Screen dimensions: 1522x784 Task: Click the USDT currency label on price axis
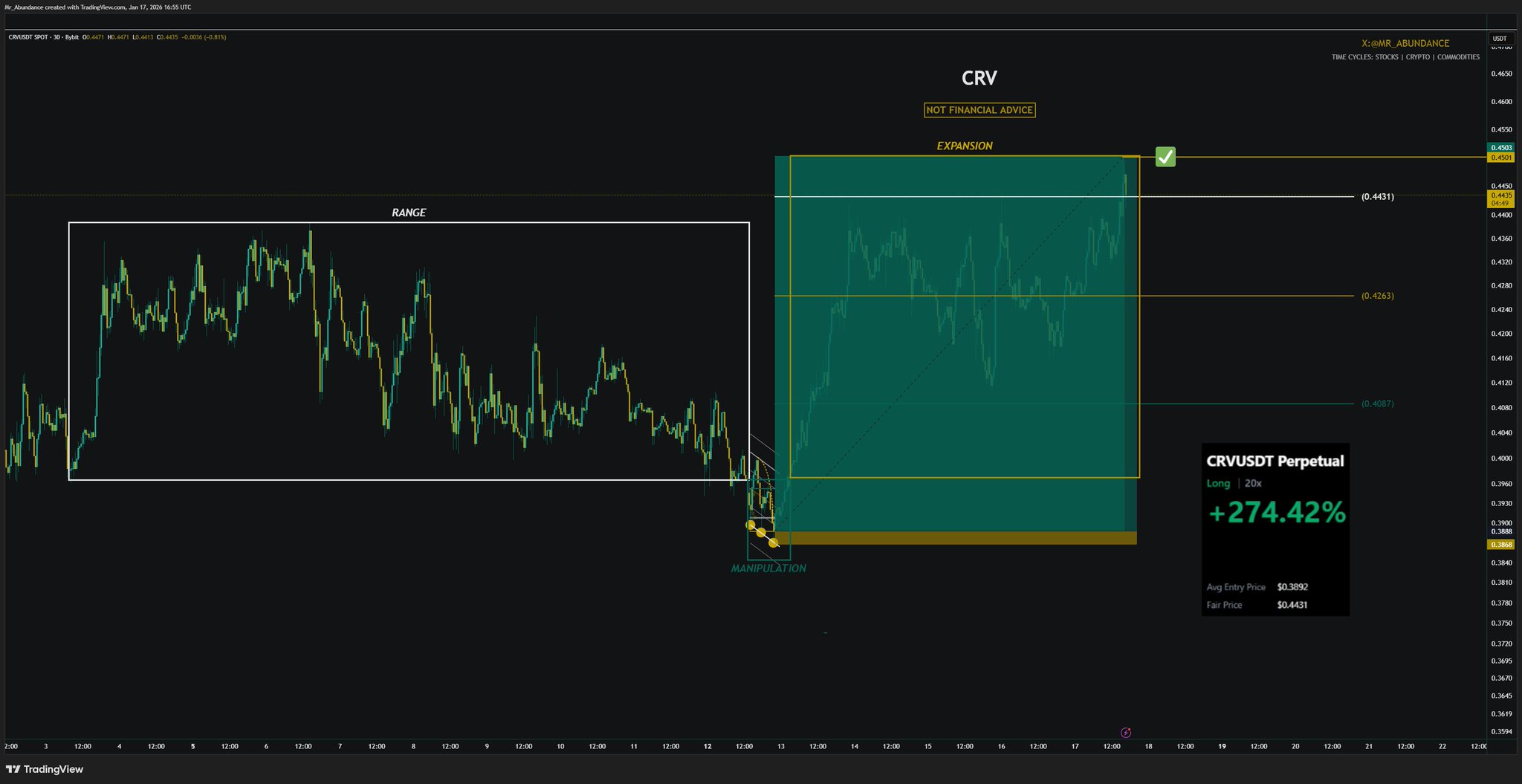pyautogui.click(x=1500, y=39)
